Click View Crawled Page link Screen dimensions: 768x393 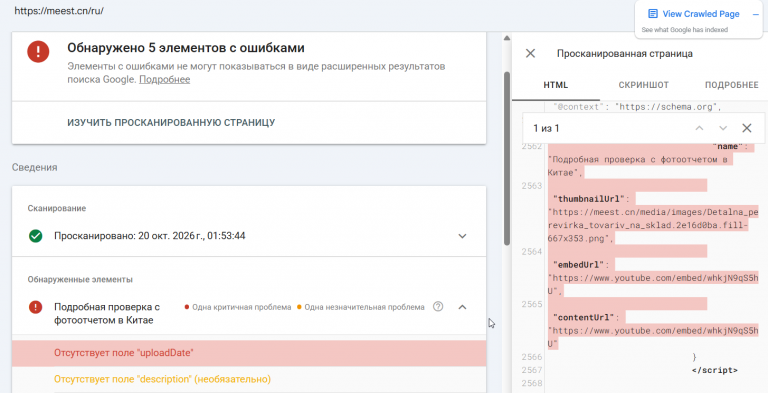tap(701, 14)
